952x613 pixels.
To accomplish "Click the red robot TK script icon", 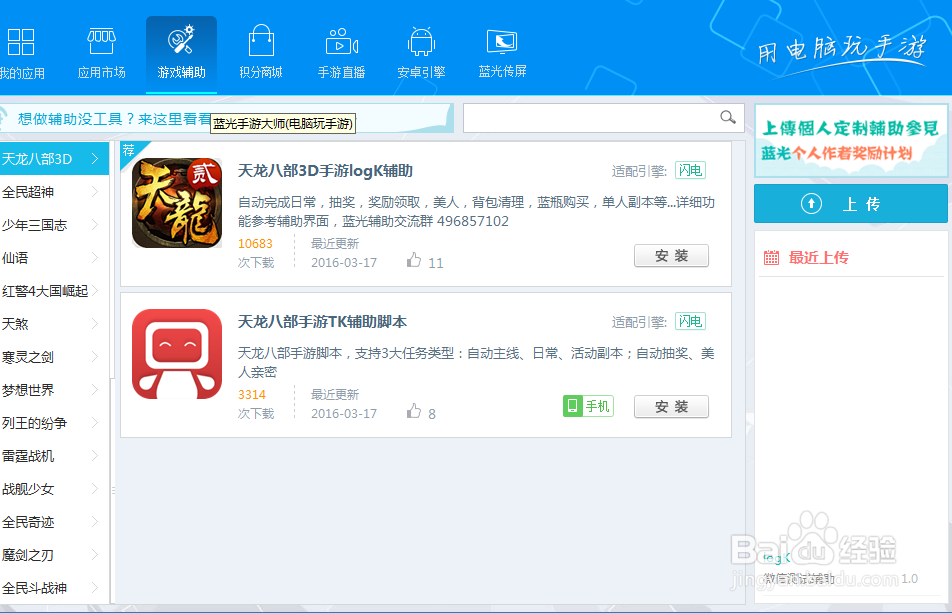I will 177,354.
